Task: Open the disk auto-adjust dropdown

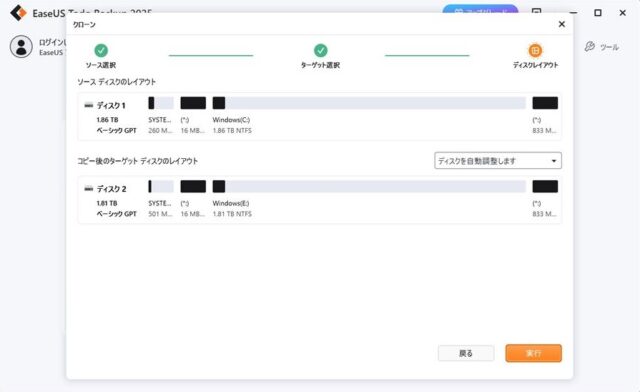Action: pos(498,161)
